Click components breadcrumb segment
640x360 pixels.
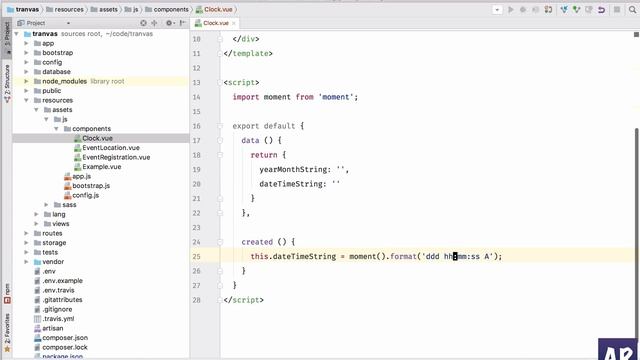pos(167,9)
